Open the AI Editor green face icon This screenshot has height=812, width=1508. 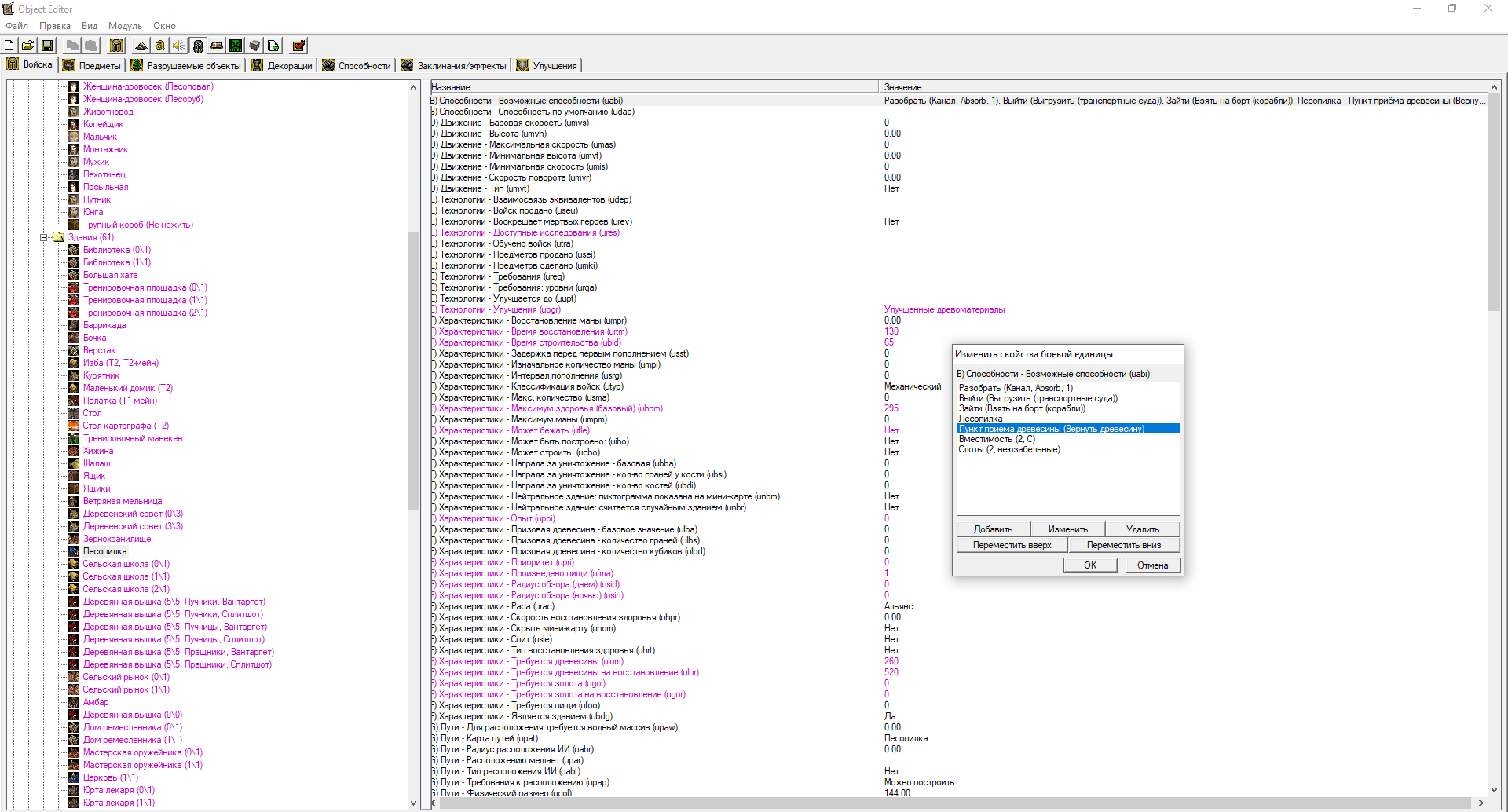click(x=236, y=46)
